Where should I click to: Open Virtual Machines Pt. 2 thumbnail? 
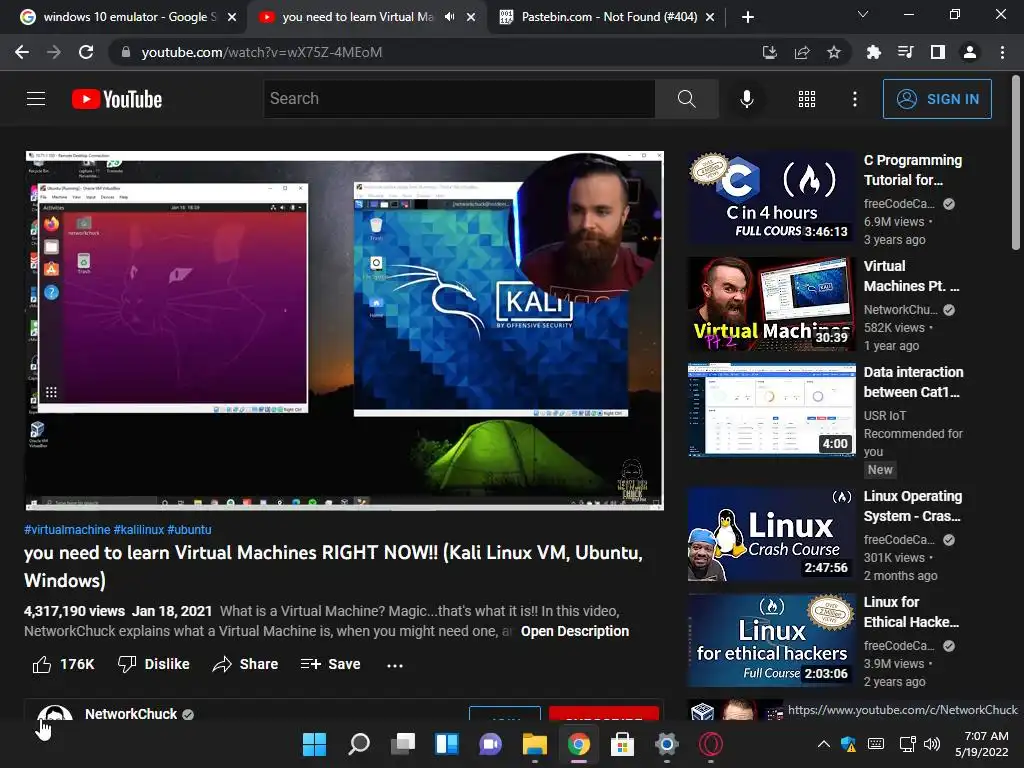771,304
